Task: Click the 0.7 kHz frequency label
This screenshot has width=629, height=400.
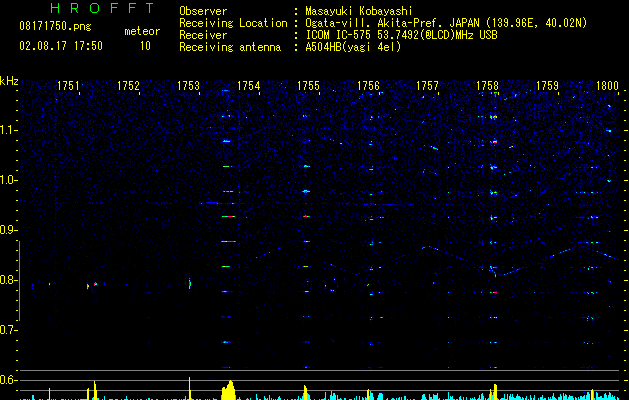Action: pos(8,330)
